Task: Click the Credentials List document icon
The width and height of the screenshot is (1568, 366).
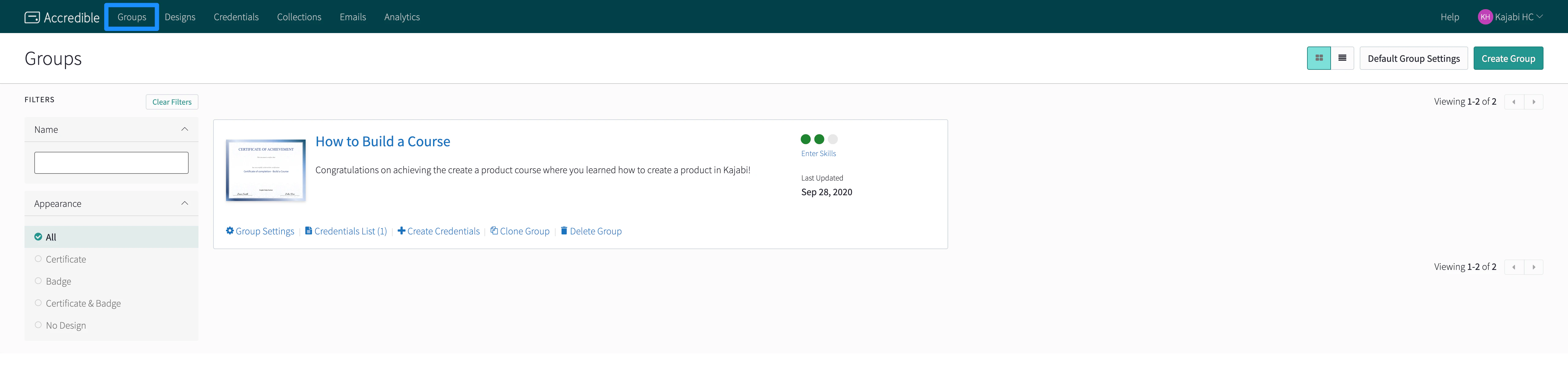Action: (309, 231)
